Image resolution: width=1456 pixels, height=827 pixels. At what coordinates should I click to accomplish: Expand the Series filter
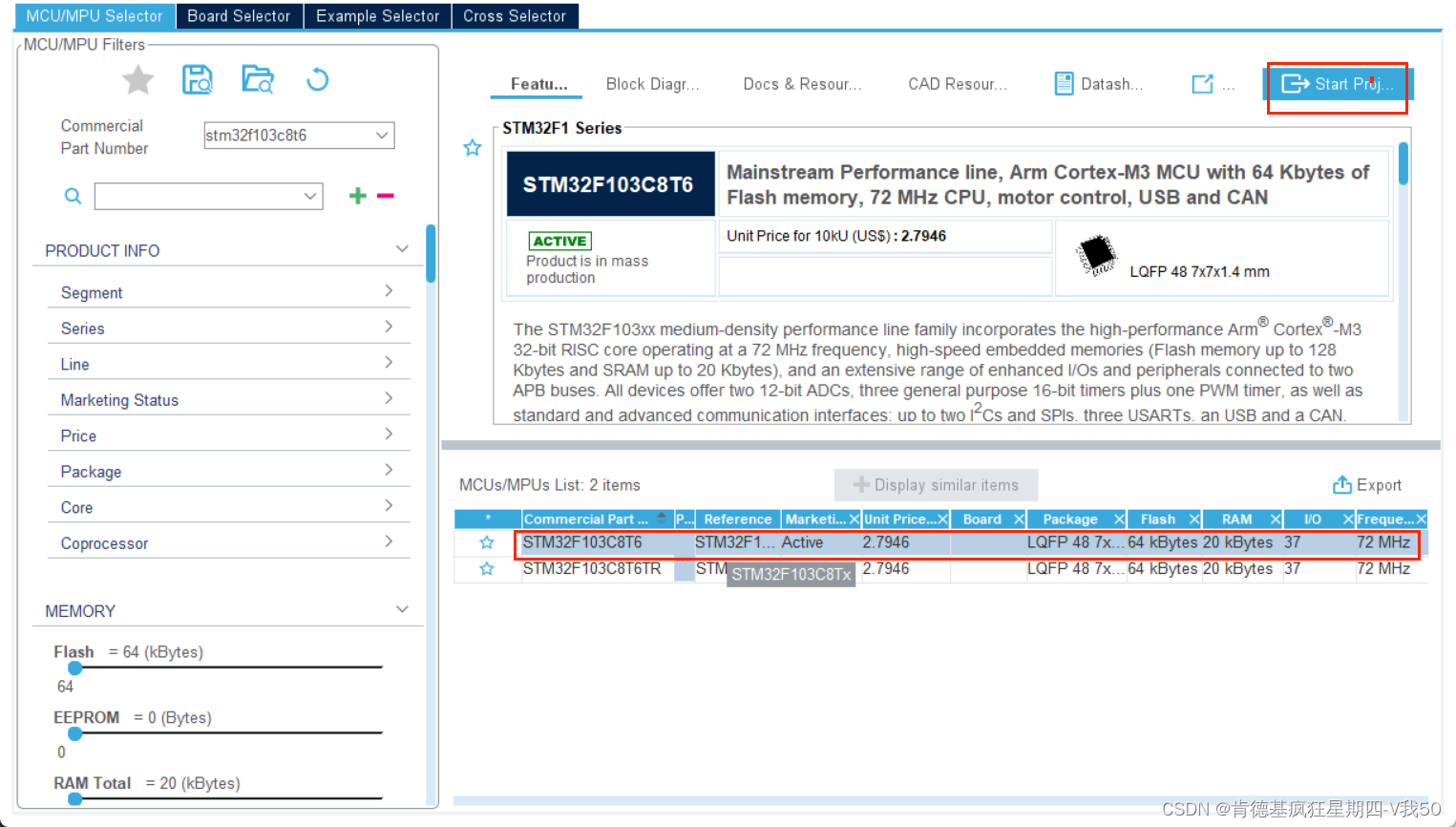click(389, 327)
